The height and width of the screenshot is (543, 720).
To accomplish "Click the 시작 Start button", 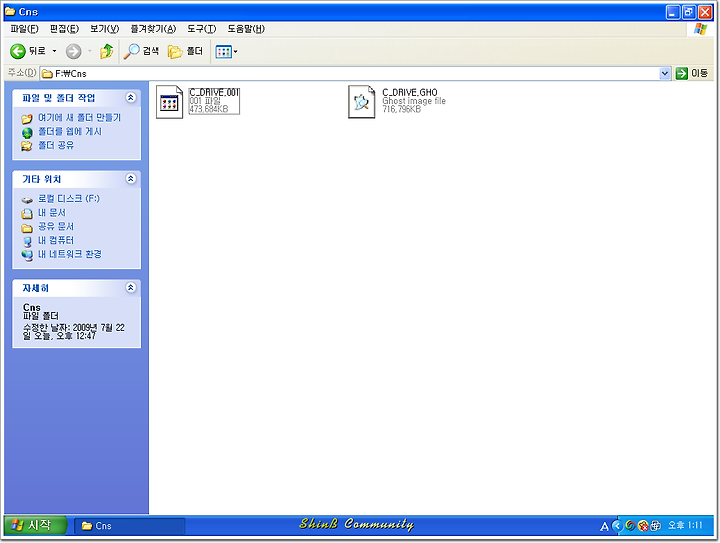I will (35, 525).
